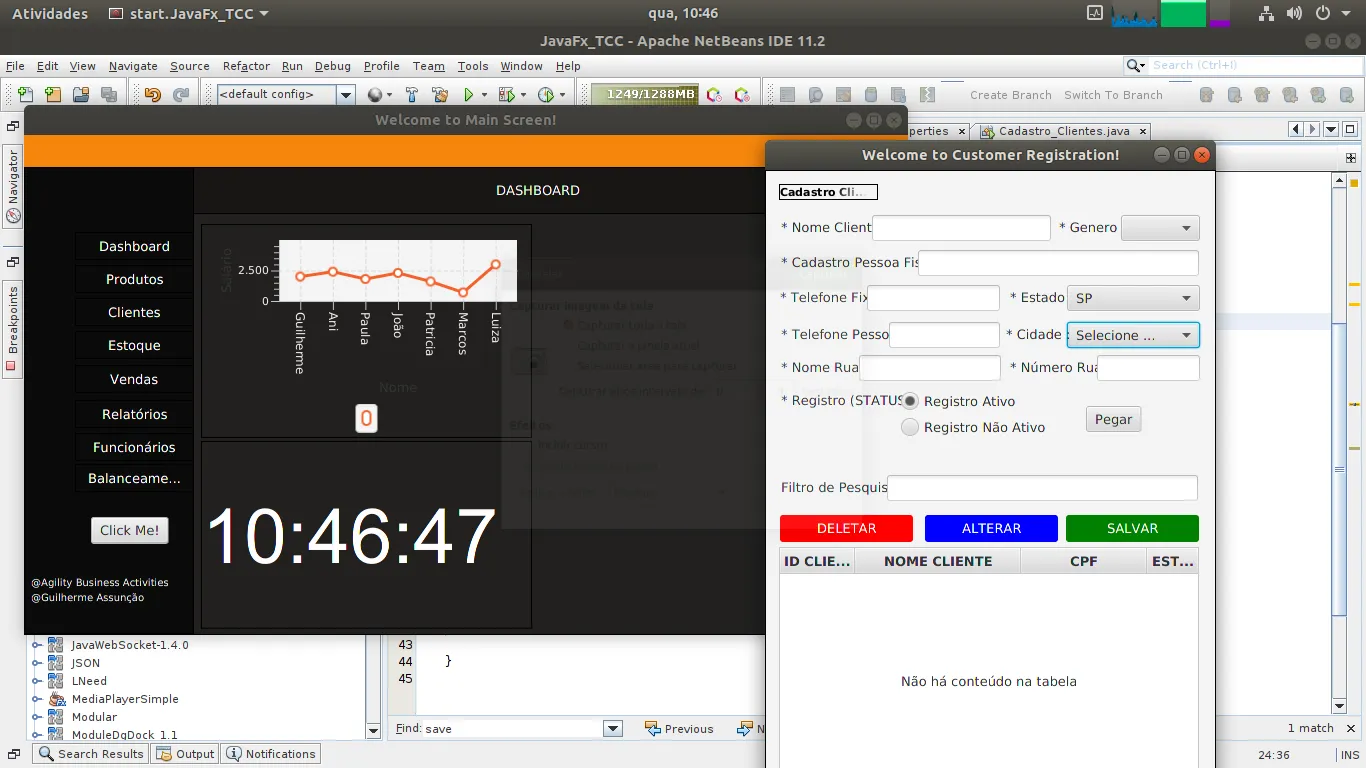Click the clock showing qua, 10:46
Image resolution: width=1366 pixels, height=768 pixels.
point(683,14)
